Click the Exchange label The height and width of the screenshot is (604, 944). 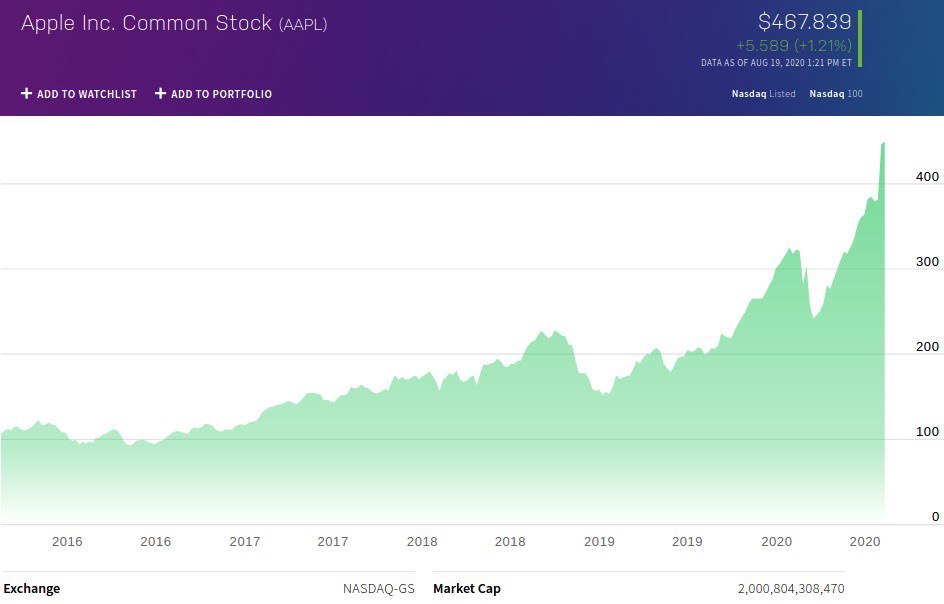pyautogui.click(x=31, y=588)
